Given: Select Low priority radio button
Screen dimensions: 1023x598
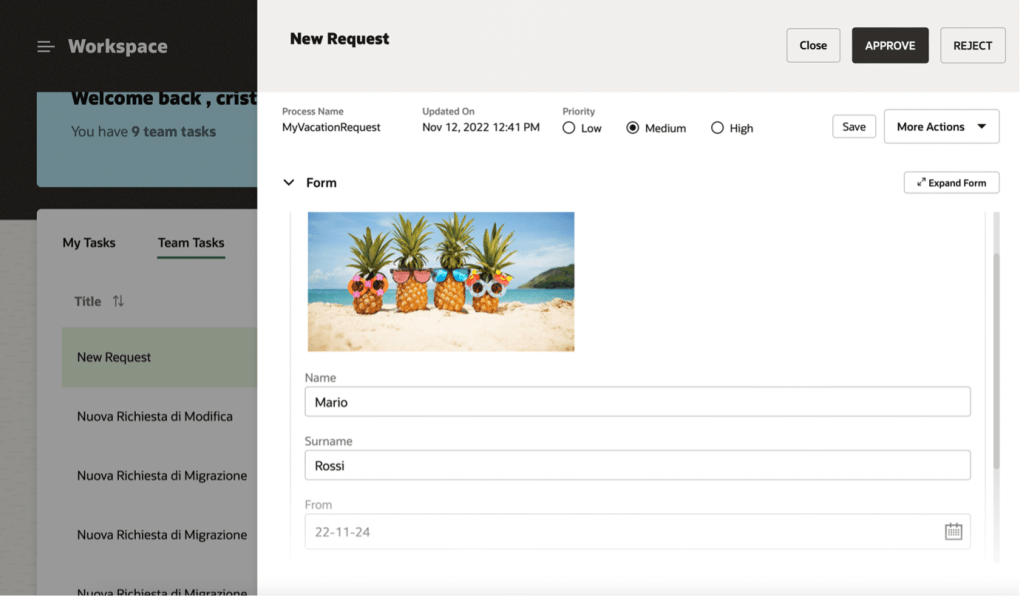Looking at the screenshot, I should [569, 128].
